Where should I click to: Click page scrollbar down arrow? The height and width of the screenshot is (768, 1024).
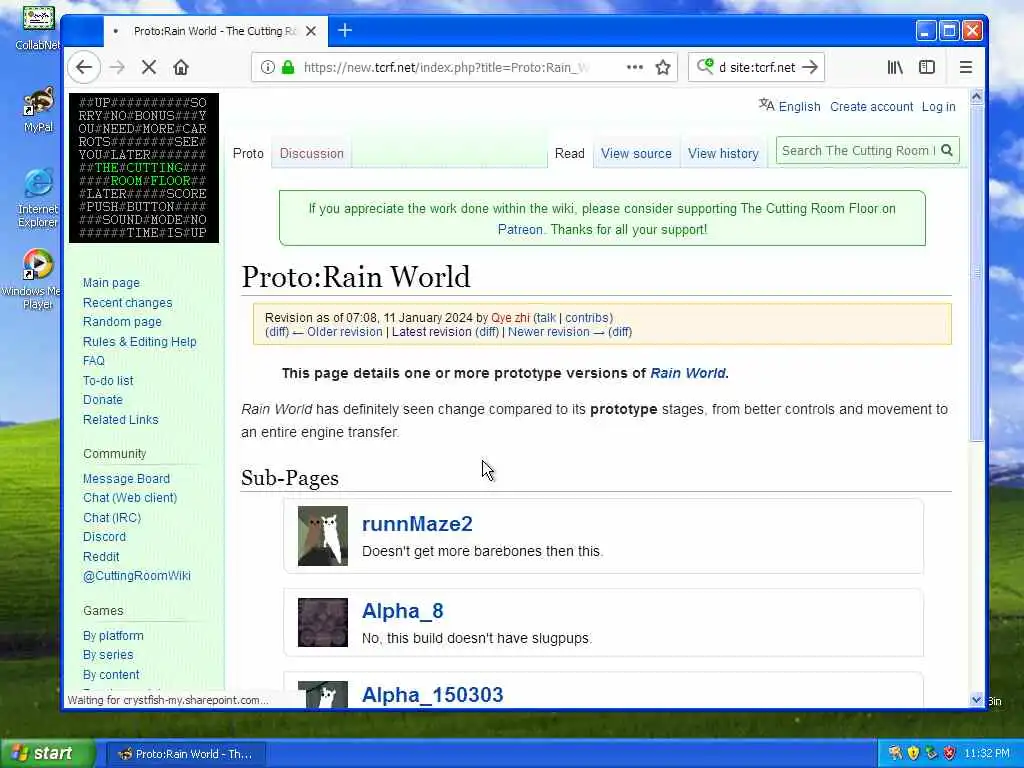coord(976,699)
